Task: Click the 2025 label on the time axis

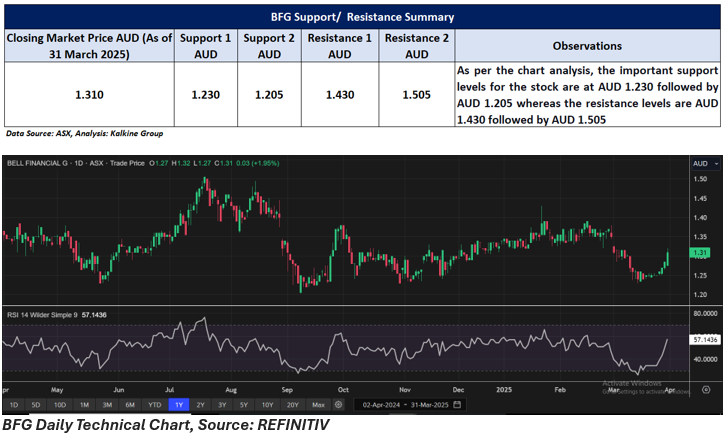Action: point(504,390)
